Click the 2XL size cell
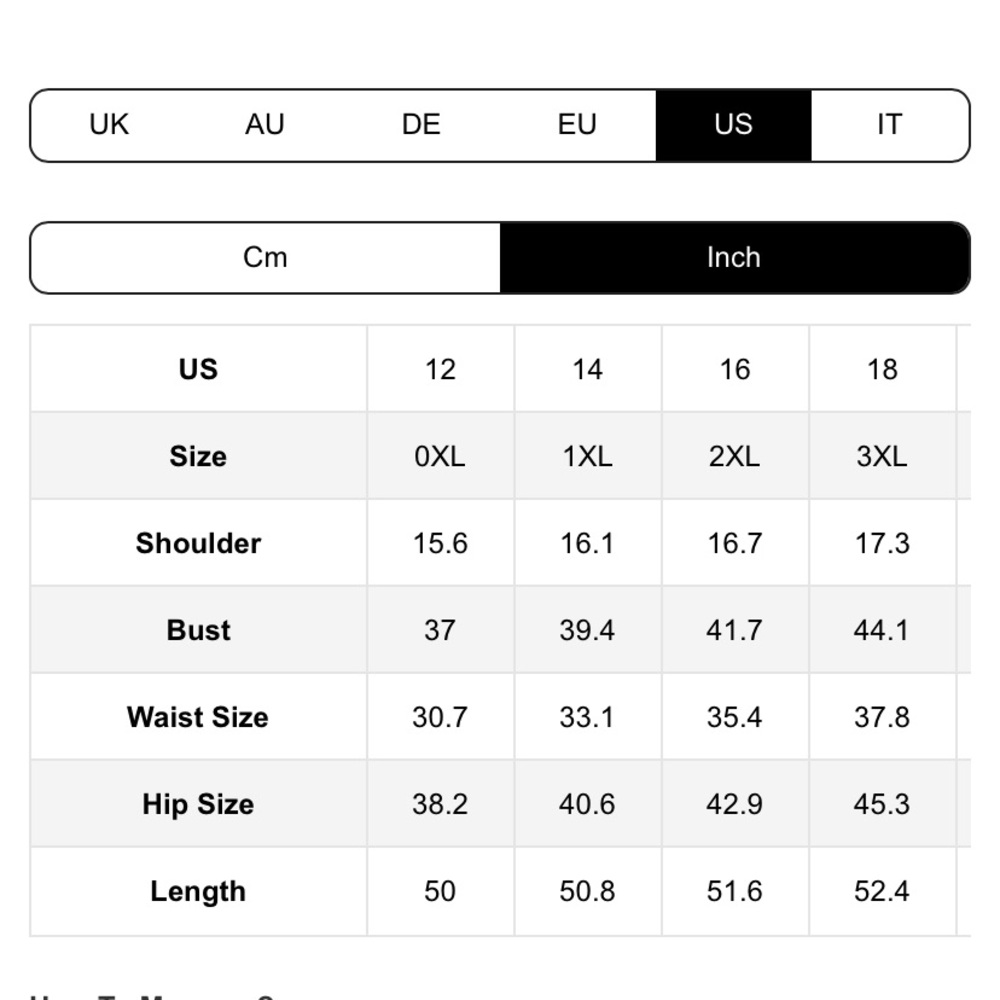Image resolution: width=1000 pixels, height=1000 pixels. click(735, 456)
